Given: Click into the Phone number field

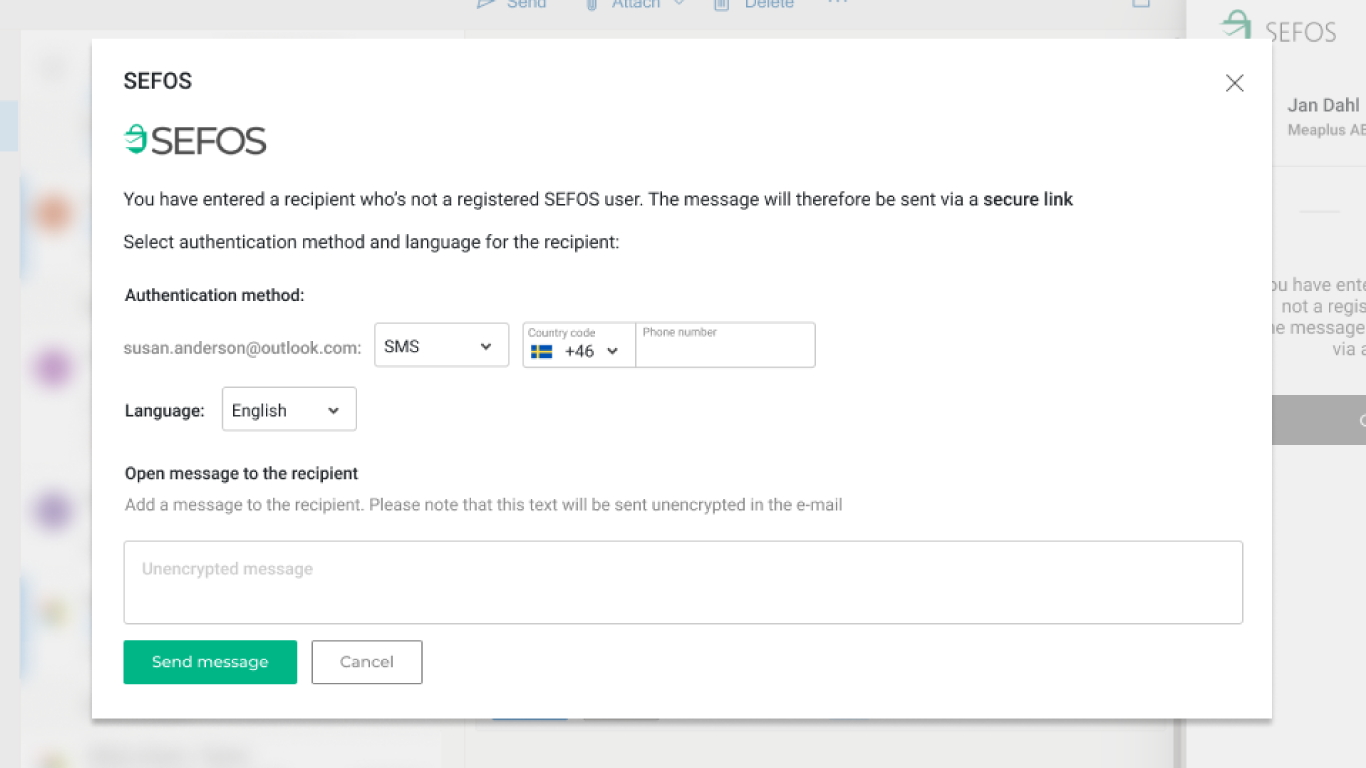Looking at the screenshot, I should point(725,352).
